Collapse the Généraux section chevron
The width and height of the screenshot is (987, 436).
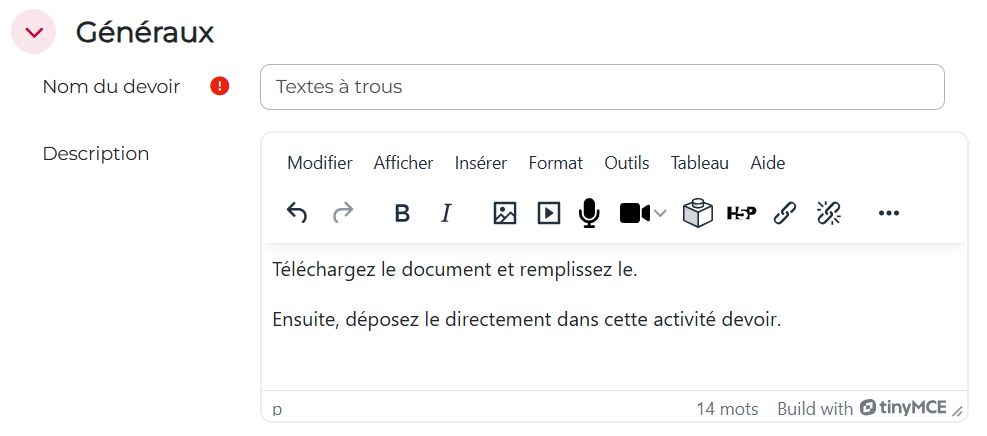click(x=35, y=33)
